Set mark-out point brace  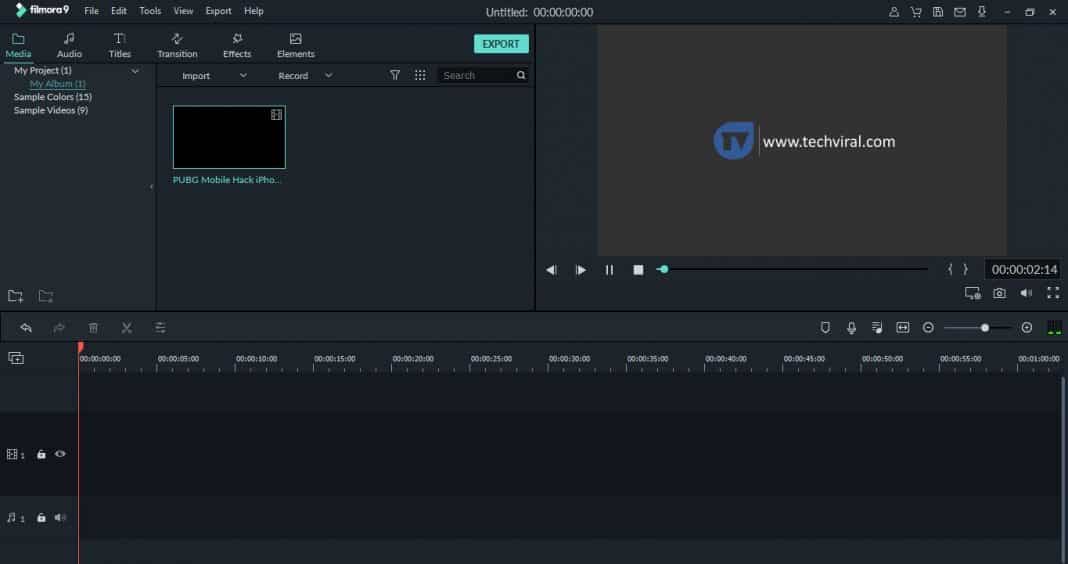[965, 270]
